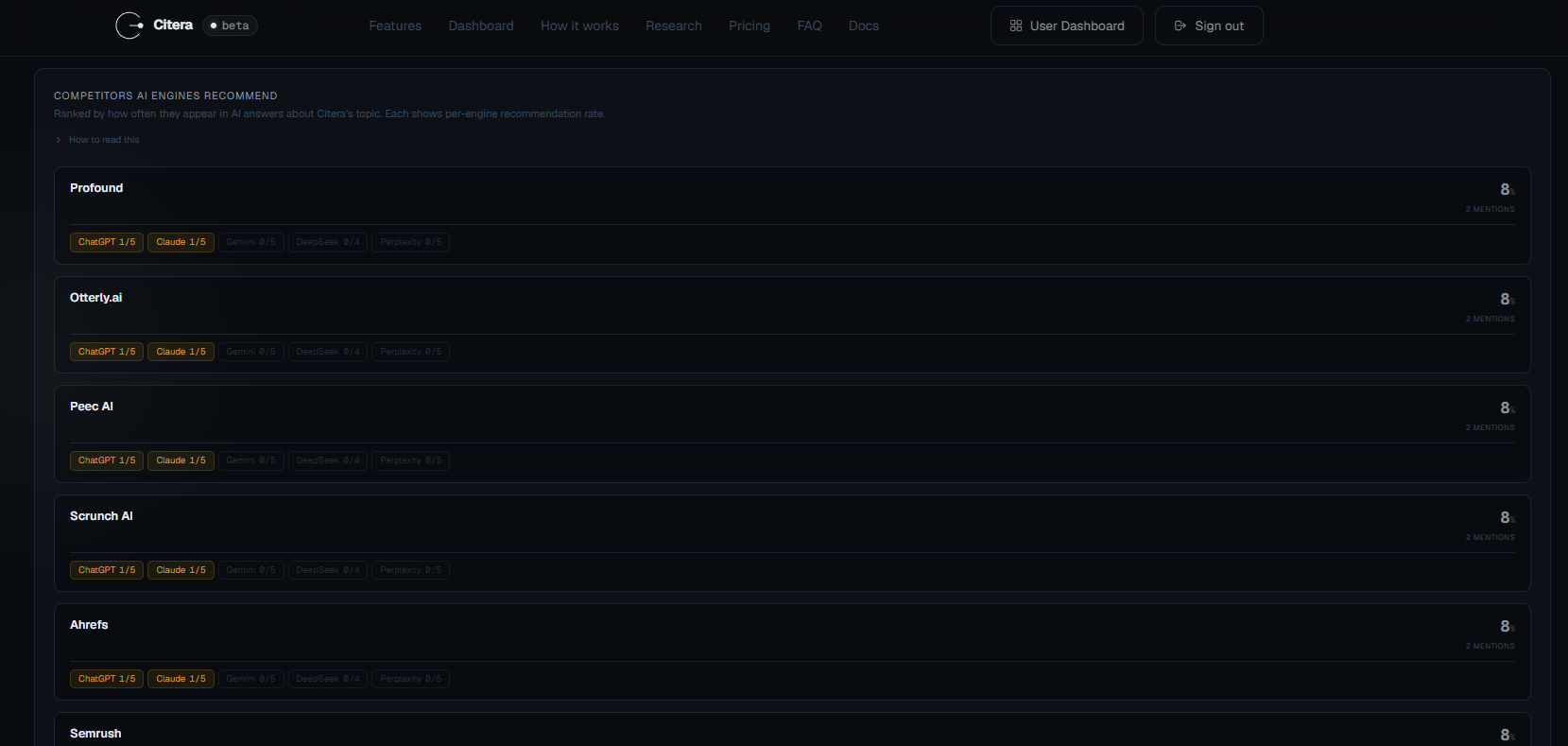Screen dimensions: 1568x746
Task: Click ChatGPT 1/5 chip in Profound card
Action: [x=107, y=242]
